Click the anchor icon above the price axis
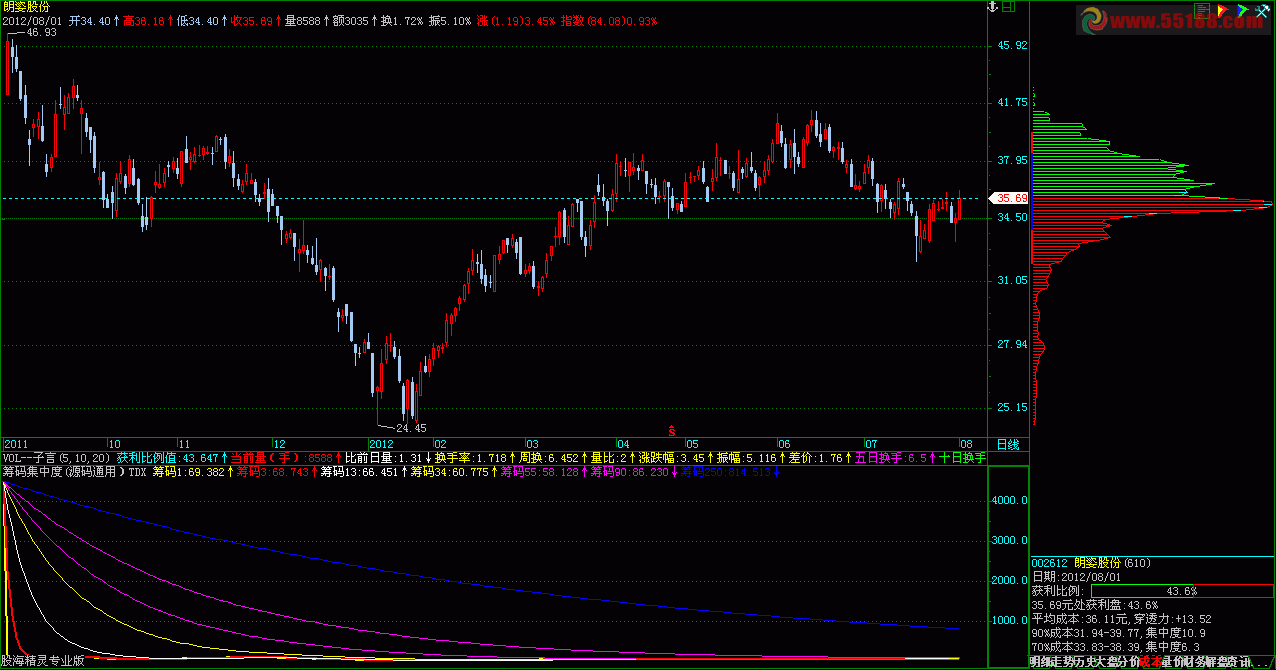 [994, 7]
